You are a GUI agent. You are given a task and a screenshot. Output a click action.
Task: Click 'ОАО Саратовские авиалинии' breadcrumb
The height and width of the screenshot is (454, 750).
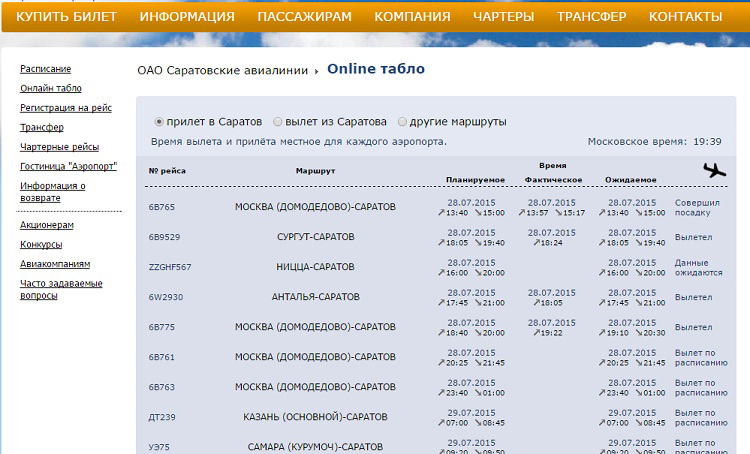[x=223, y=71]
